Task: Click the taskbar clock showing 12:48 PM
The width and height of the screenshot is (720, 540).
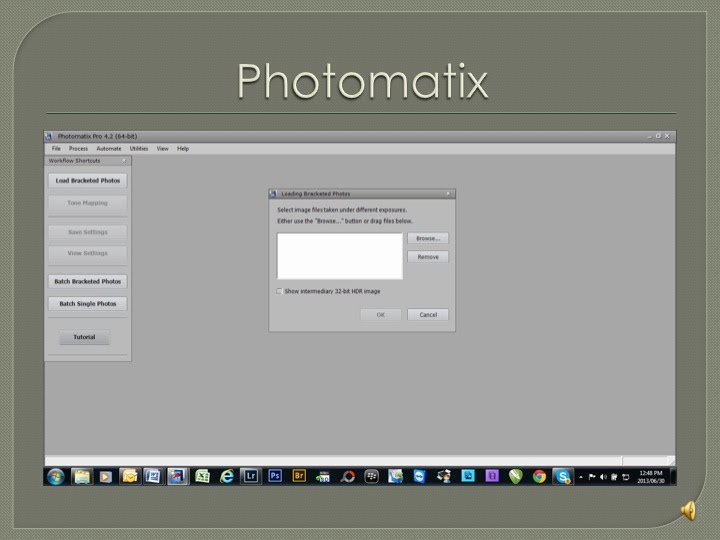Action: (651, 477)
